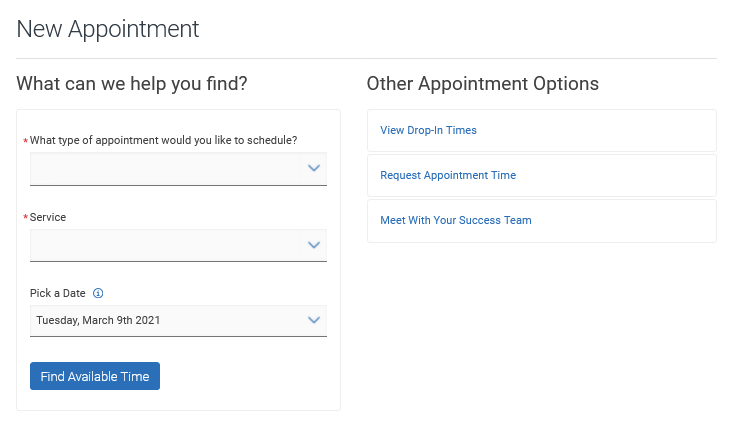Expand the appointment type dropdown arrow
Viewport: 742px width, 436px height.
coord(314,168)
